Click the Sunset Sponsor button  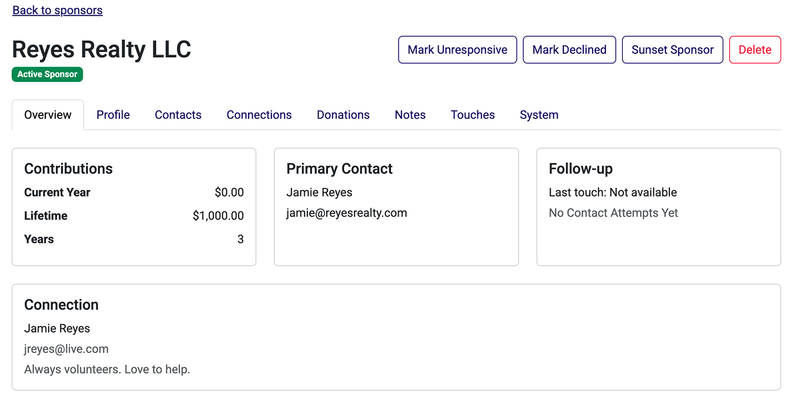tap(672, 49)
